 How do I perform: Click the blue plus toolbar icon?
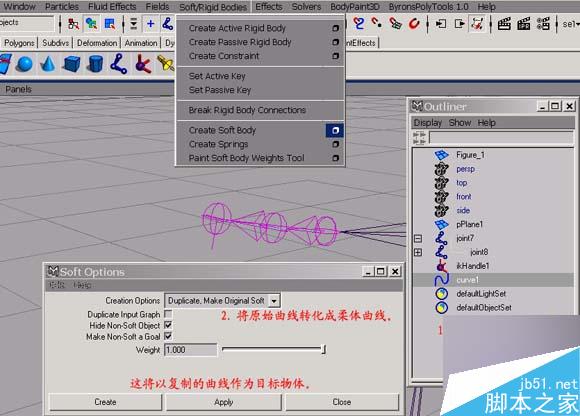[x=150, y=24]
